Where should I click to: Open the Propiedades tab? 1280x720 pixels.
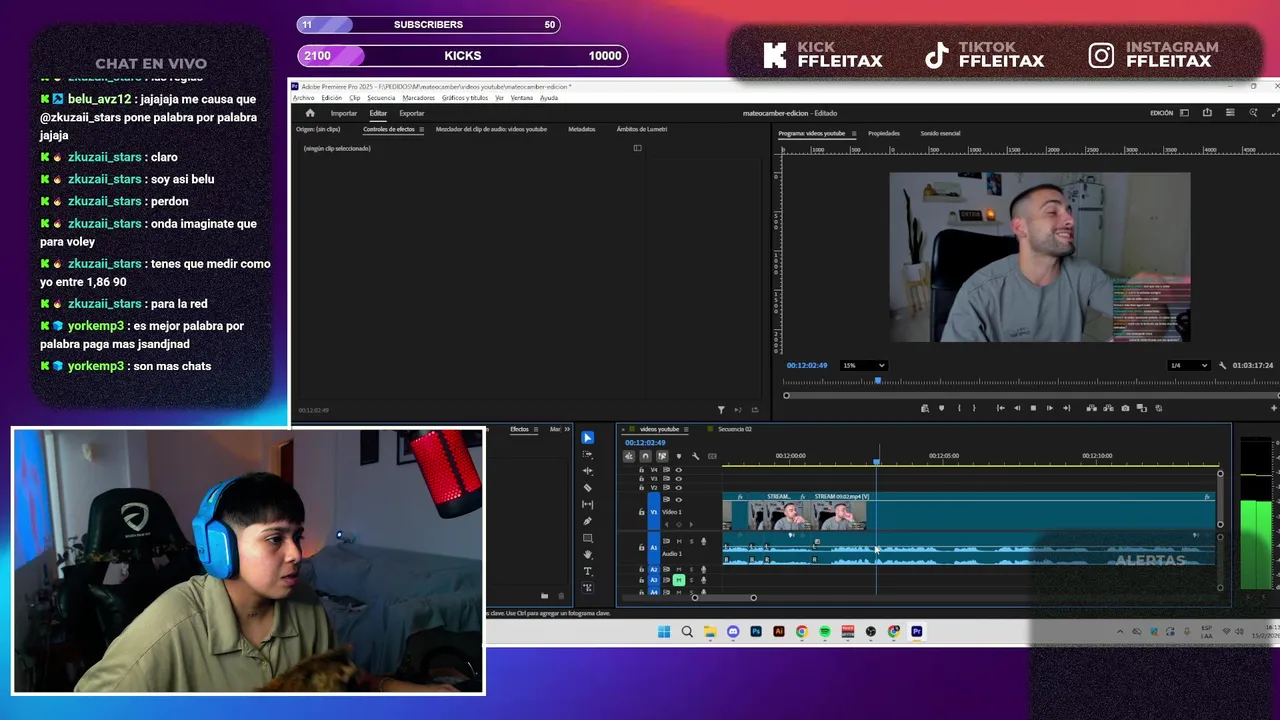point(884,134)
